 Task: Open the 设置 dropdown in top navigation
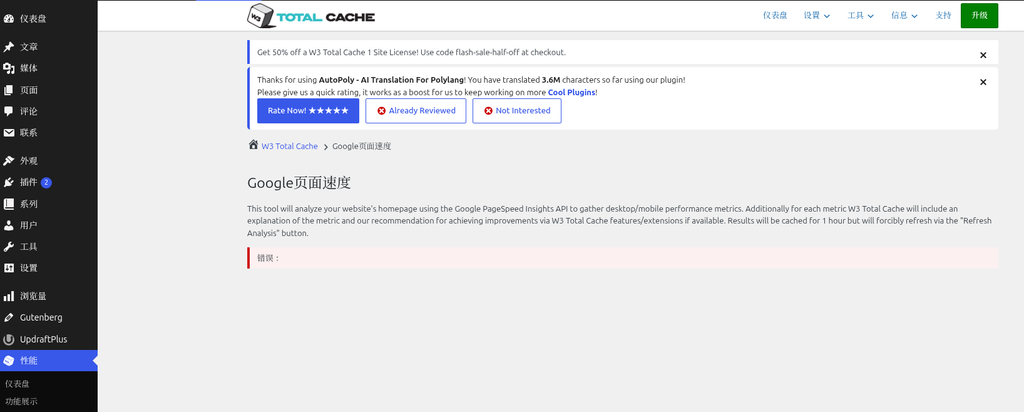816,16
